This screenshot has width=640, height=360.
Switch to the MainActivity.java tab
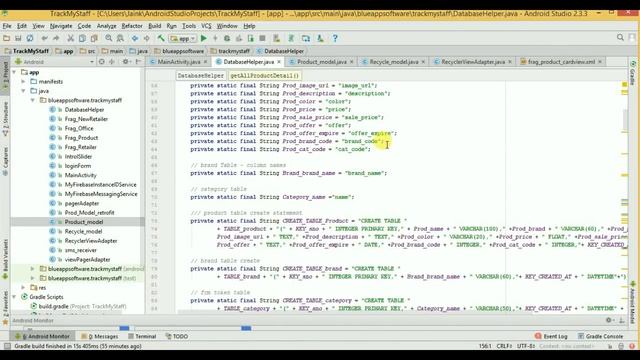click(179, 62)
